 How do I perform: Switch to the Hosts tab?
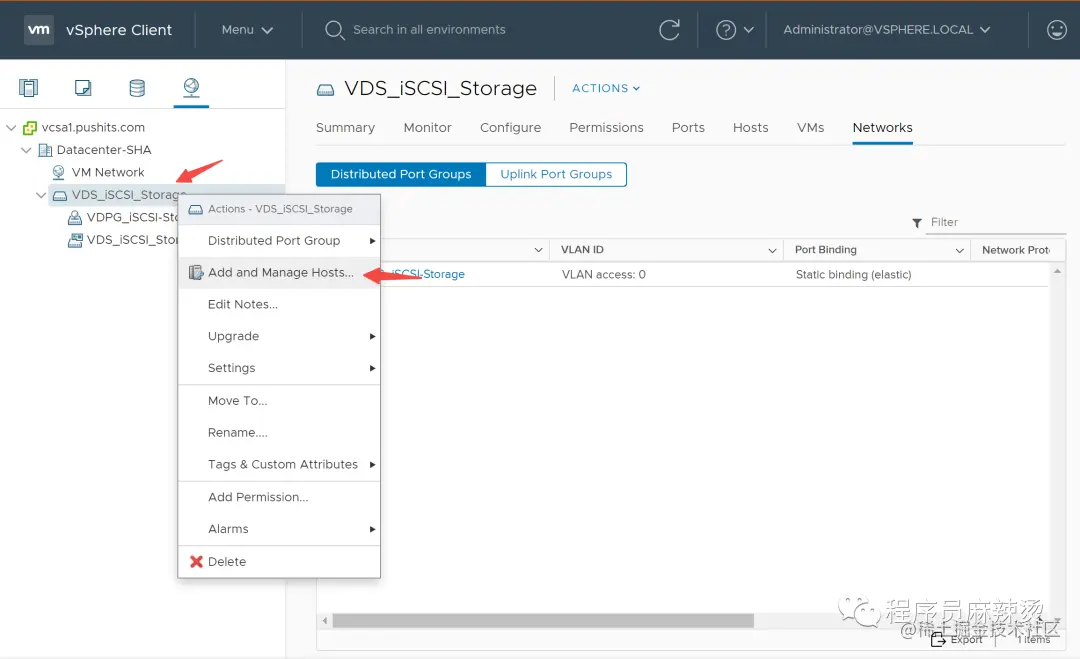750,127
